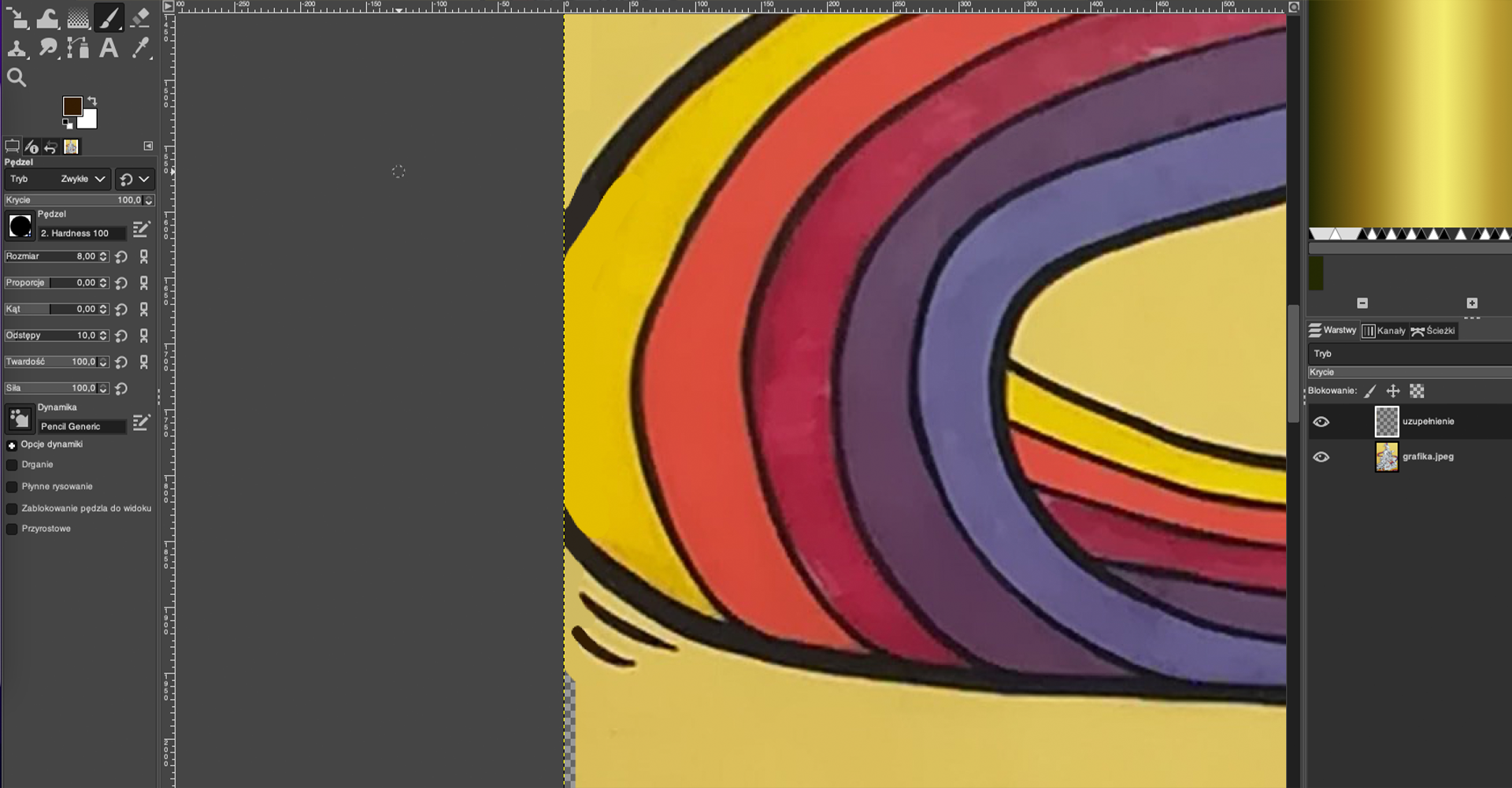
Task: Select the Zoom magnifier tool
Action: click(x=17, y=77)
